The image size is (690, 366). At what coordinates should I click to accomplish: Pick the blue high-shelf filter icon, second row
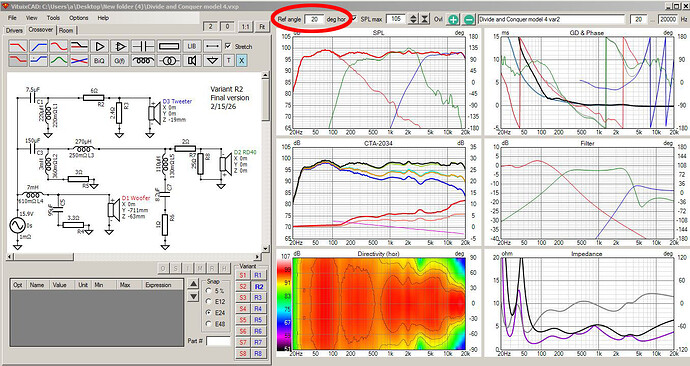[x=39, y=60]
